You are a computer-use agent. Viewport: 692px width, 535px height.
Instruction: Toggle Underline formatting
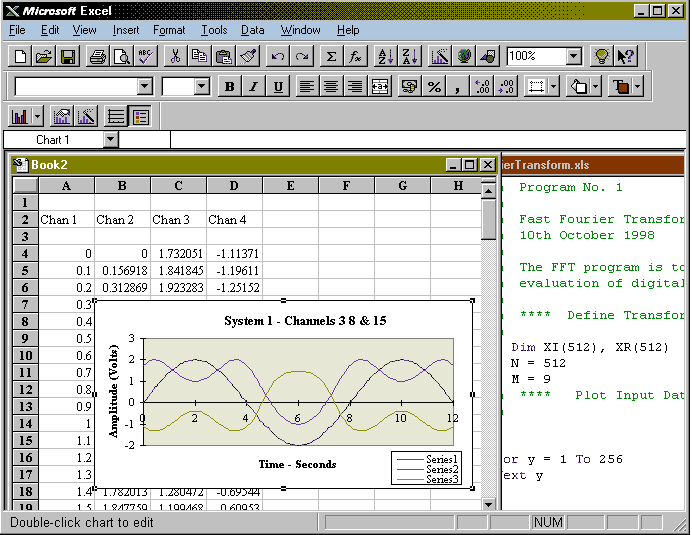point(278,87)
